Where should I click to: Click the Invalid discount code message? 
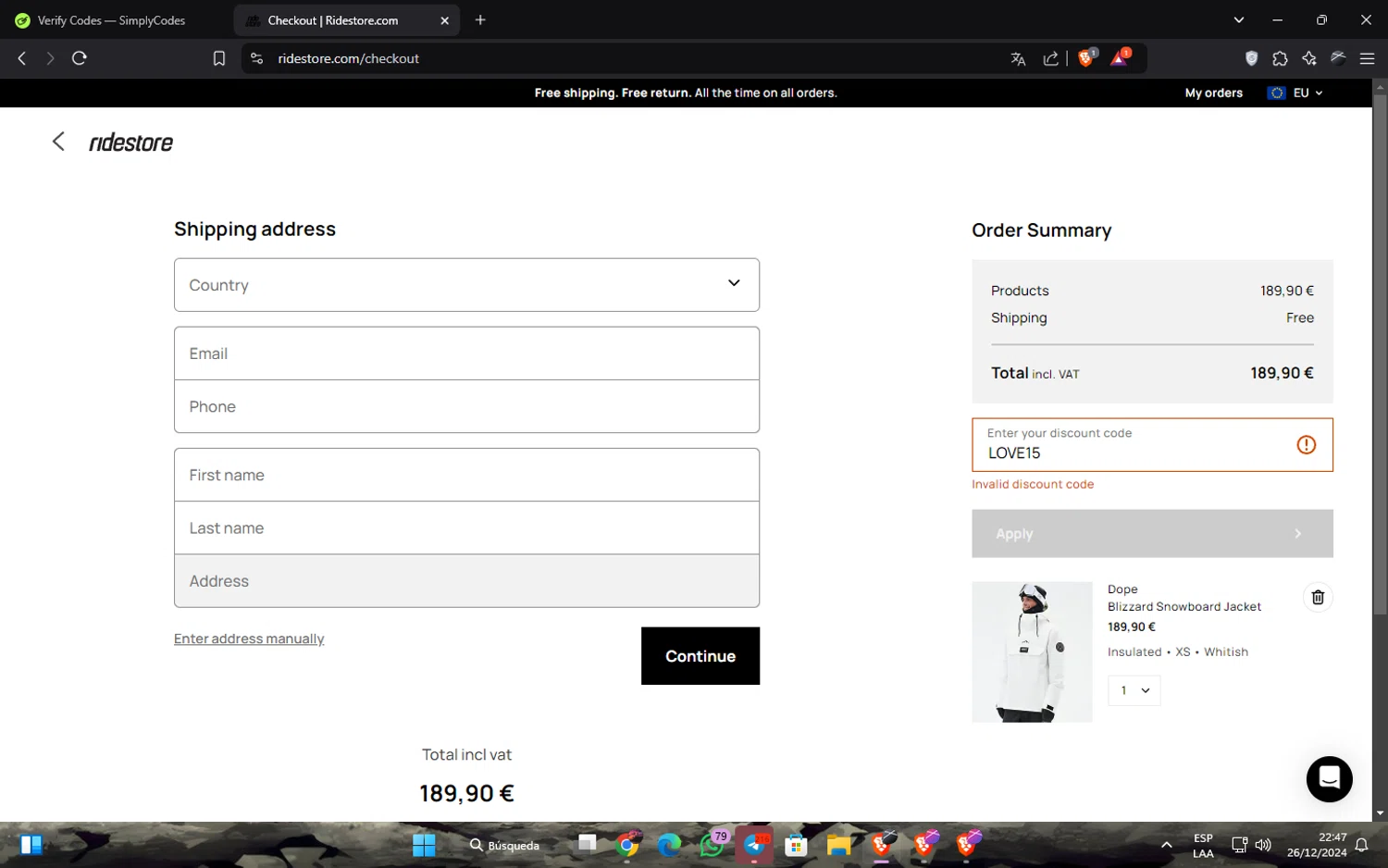coord(1033,484)
